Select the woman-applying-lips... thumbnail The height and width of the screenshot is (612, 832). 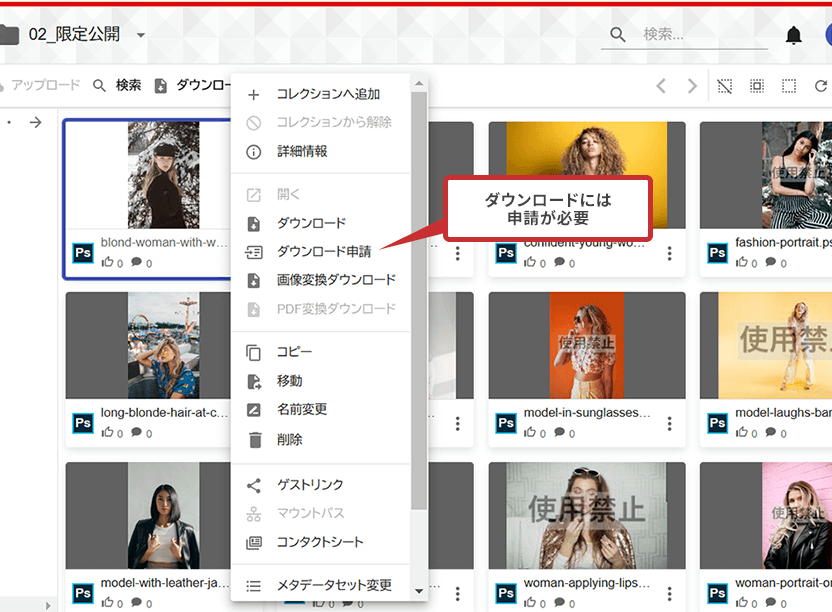click(587, 515)
